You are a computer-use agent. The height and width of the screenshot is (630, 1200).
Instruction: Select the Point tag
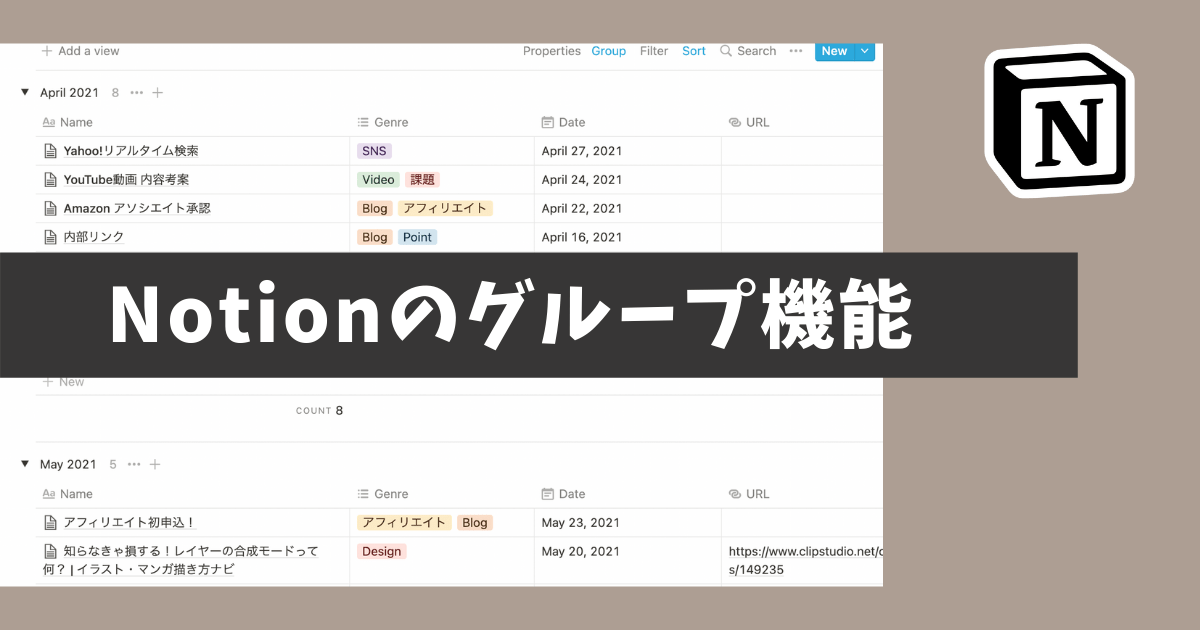[x=418, y=237]
